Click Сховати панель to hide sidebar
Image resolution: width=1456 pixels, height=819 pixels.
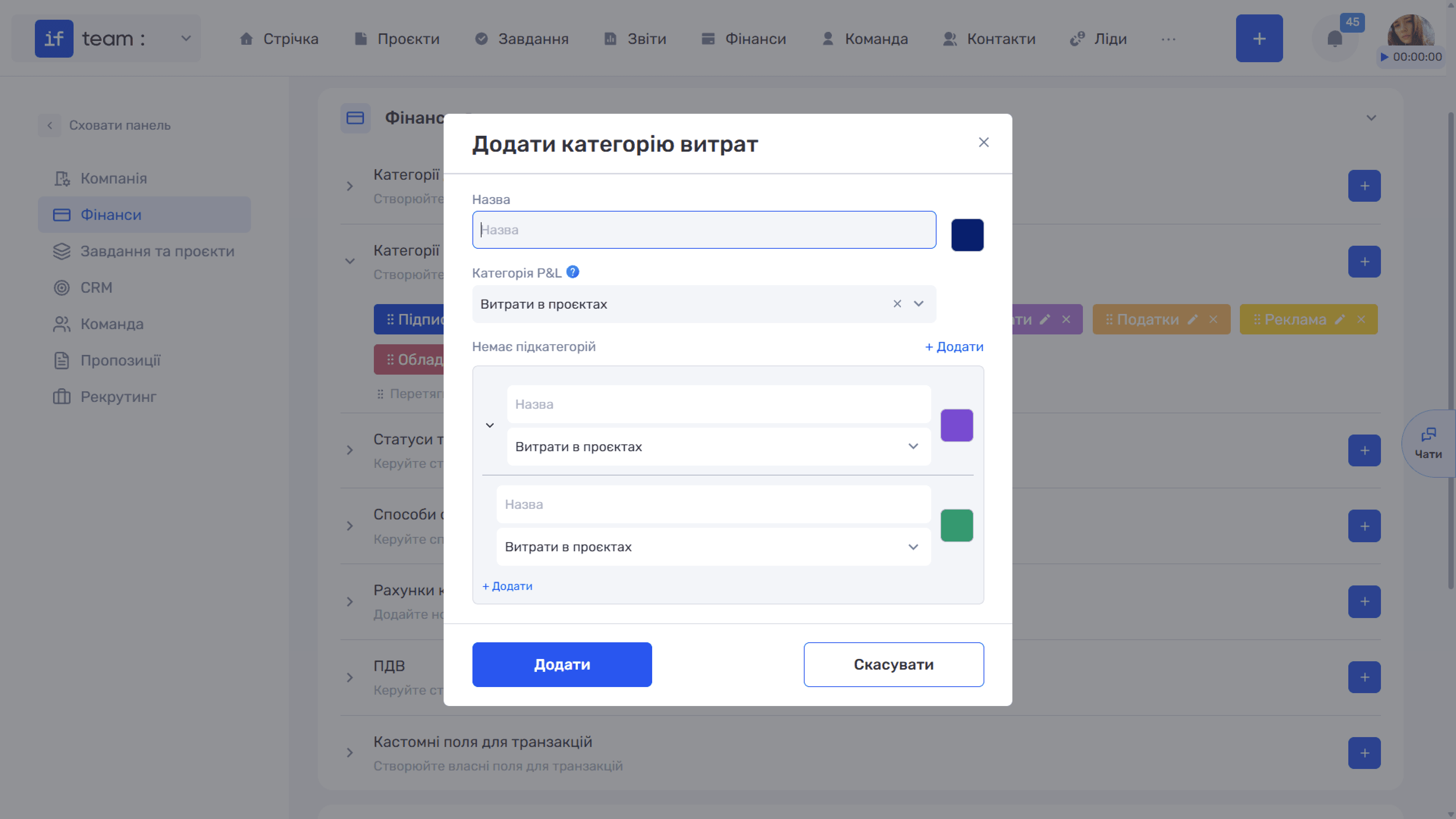click(120, 125)
